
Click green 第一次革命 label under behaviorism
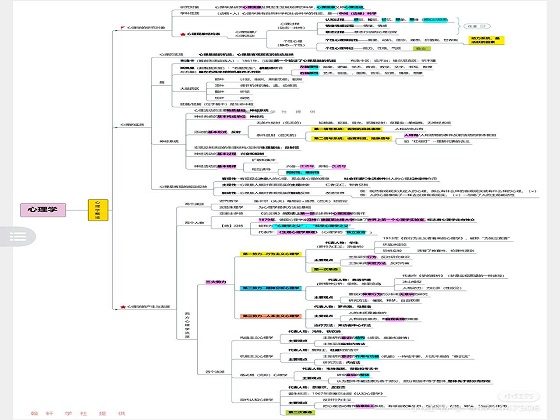tap(326, 270)
